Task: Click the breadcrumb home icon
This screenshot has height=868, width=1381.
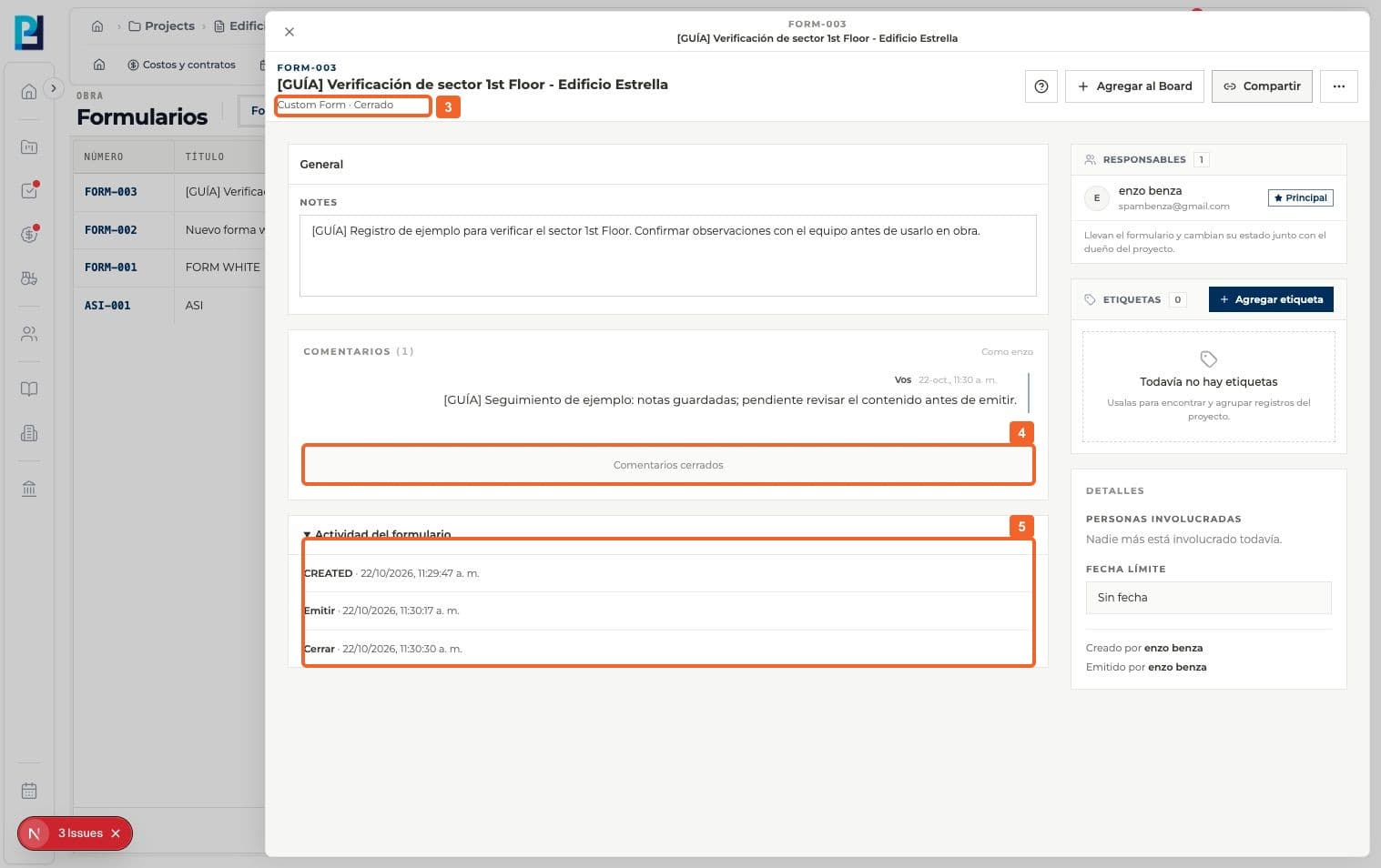Action: tap(97, 26)
